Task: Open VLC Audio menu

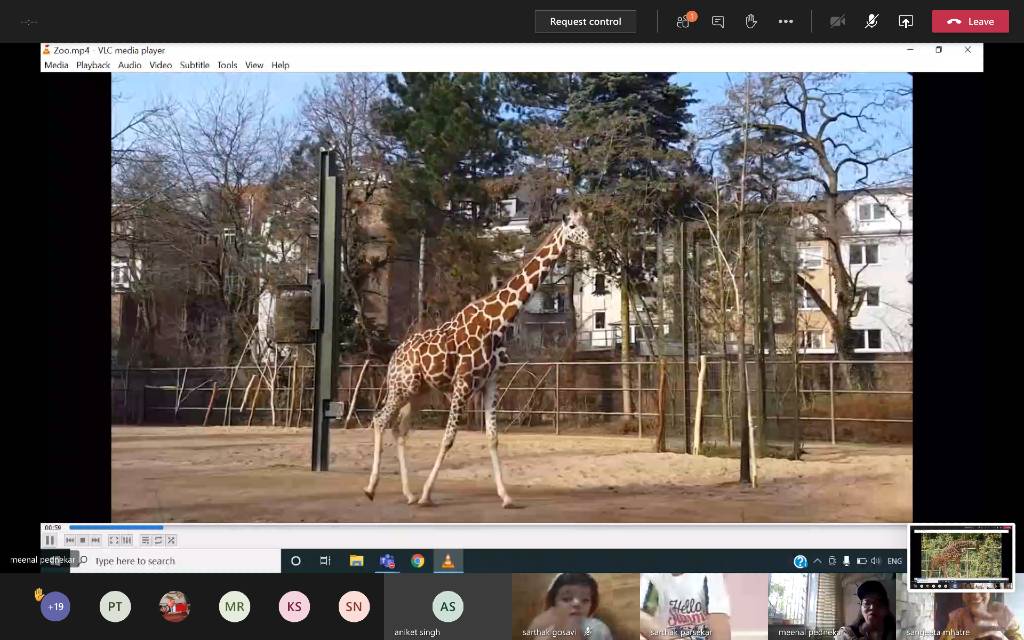Action: click(x=129, y=65)
